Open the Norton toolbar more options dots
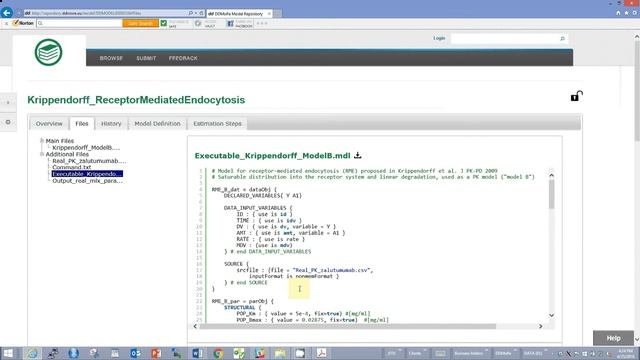The height and width of the screenshot is (360, 640). tap(262, 23)
